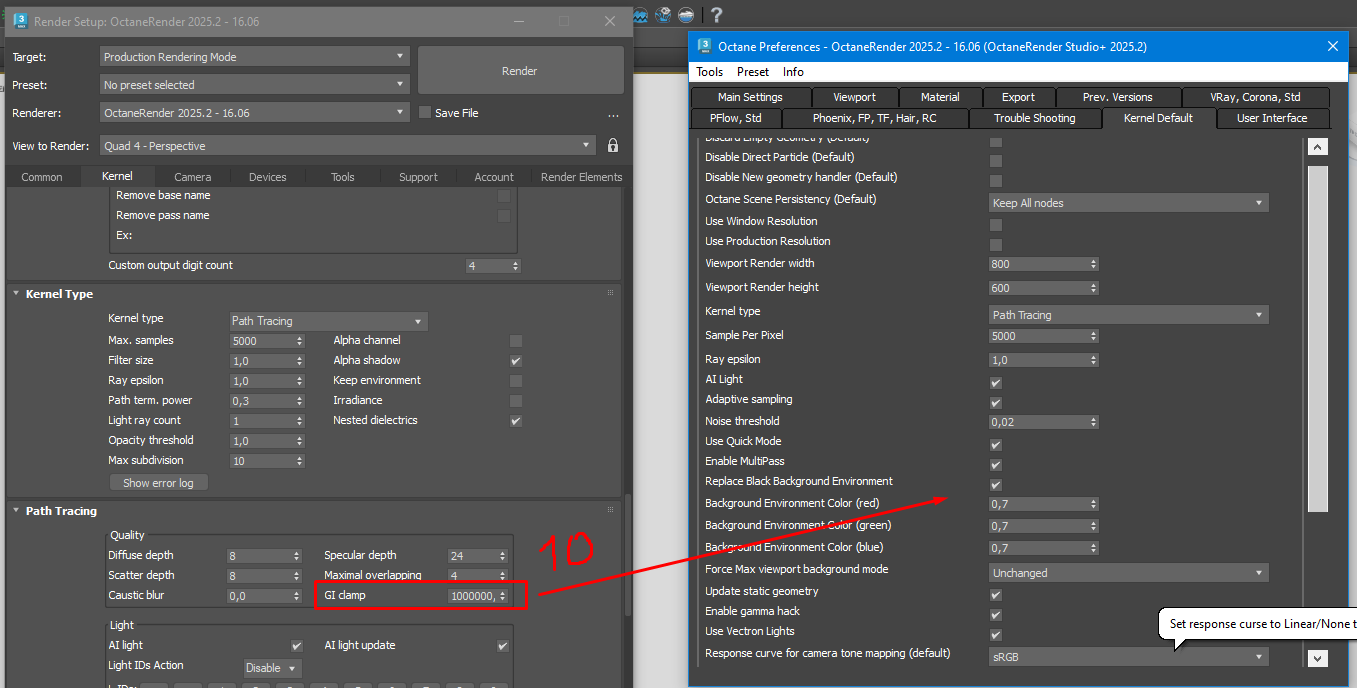Switch to Render Elements tab
Screen dimensions: 1357x688
coord(581,177)
